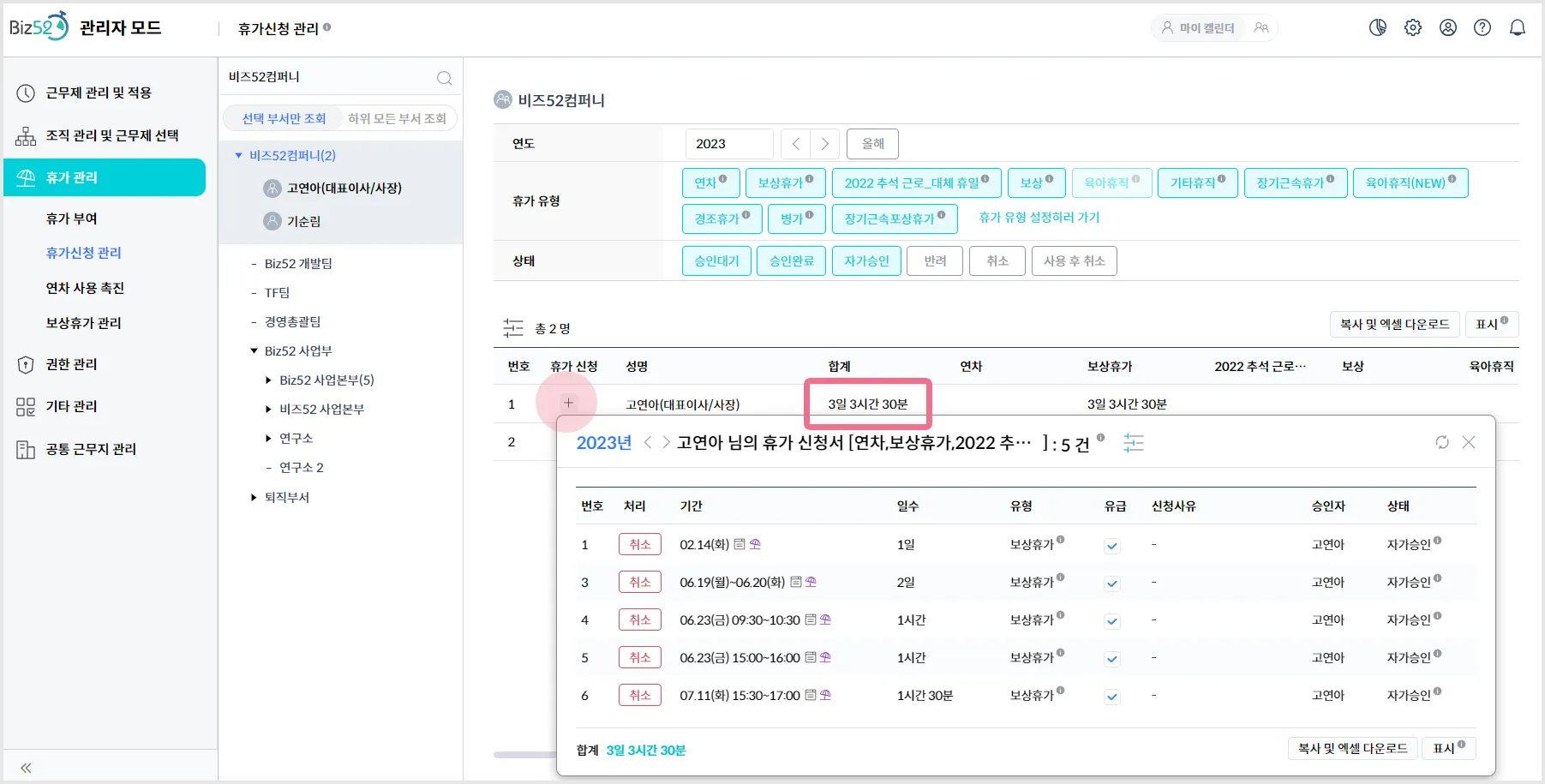Expand the 연구소 tree node

point(268,438)
